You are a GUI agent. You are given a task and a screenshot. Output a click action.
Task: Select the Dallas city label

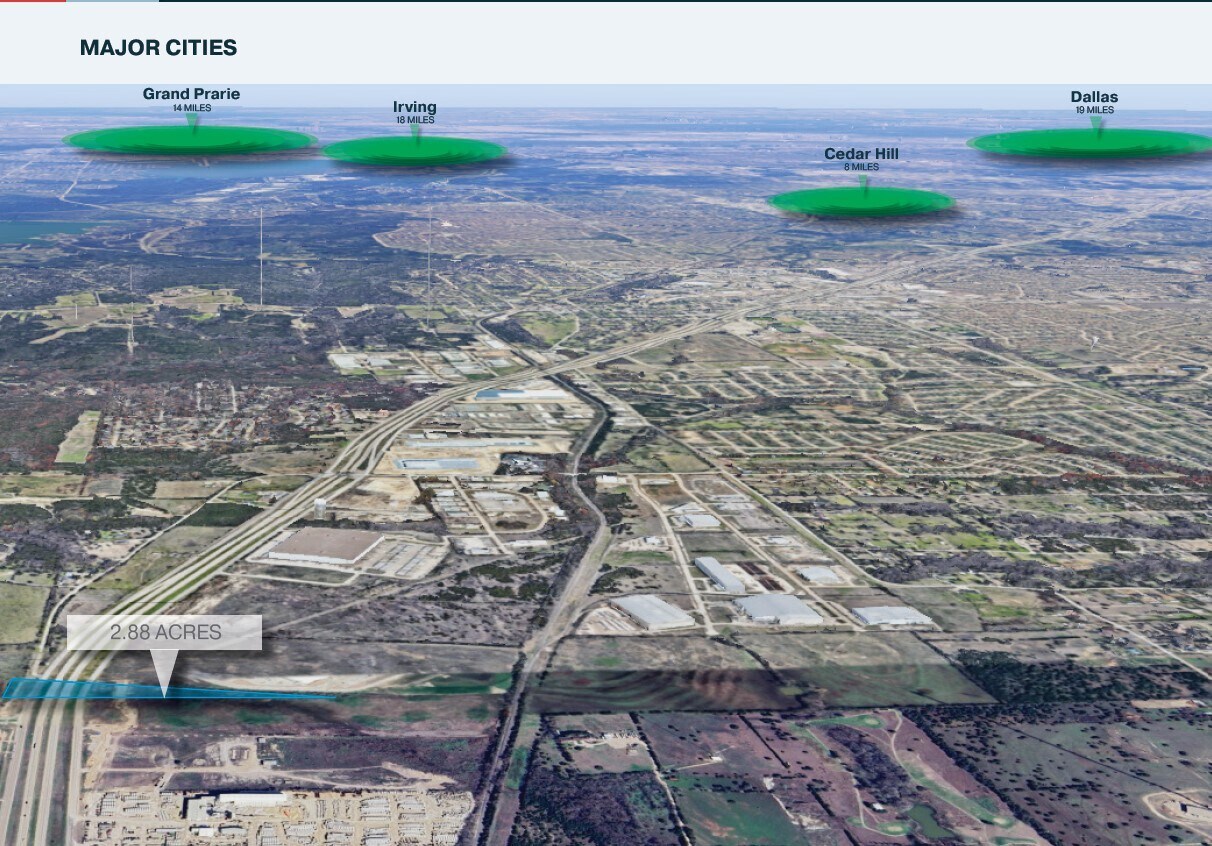tap(1094, 97)
